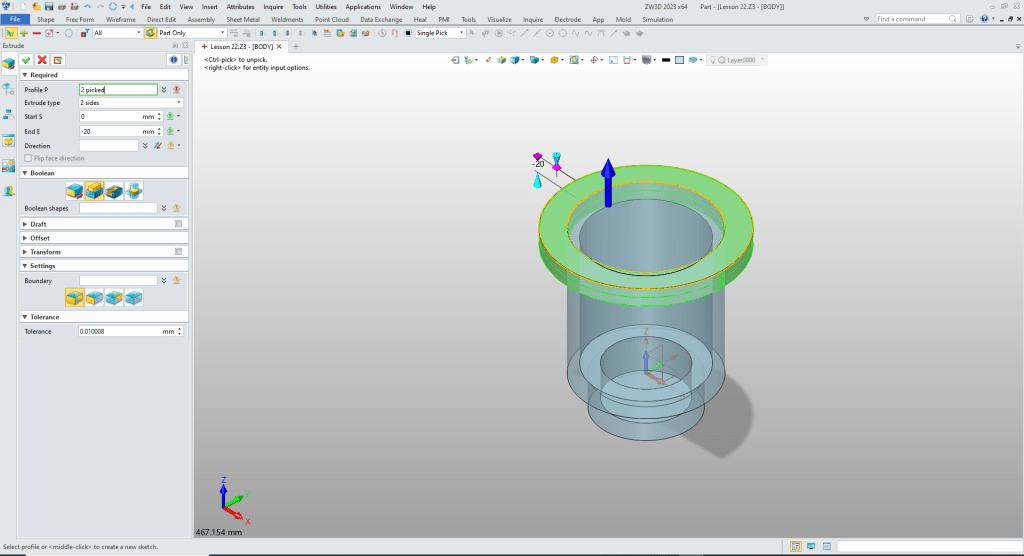Select the Boolean Intersect icon
The width and height of the screenshot is (1024, 556).
[134, 190]
